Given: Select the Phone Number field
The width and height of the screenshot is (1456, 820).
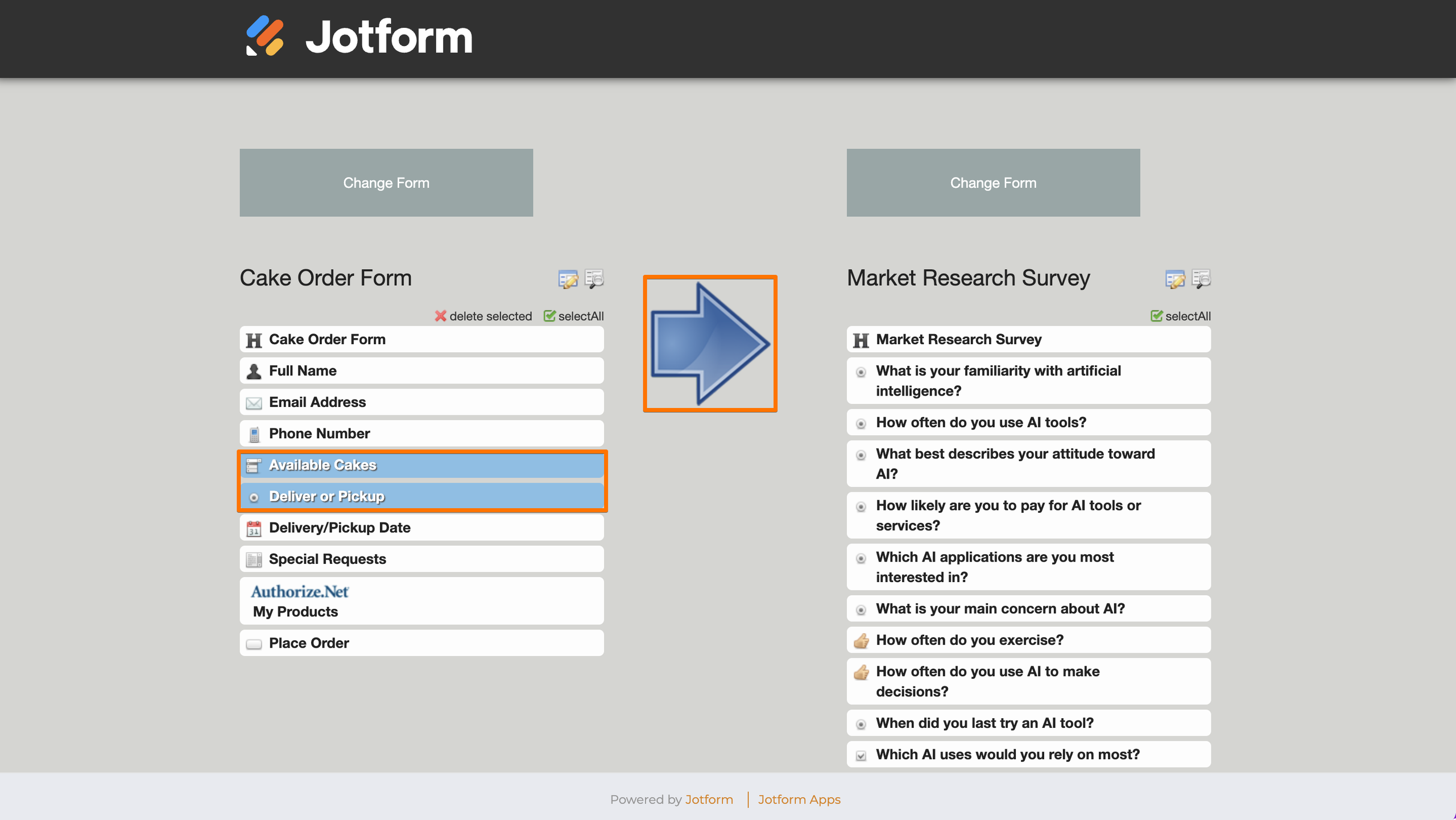Looking at the screenshot, I should tap(421, 433).
